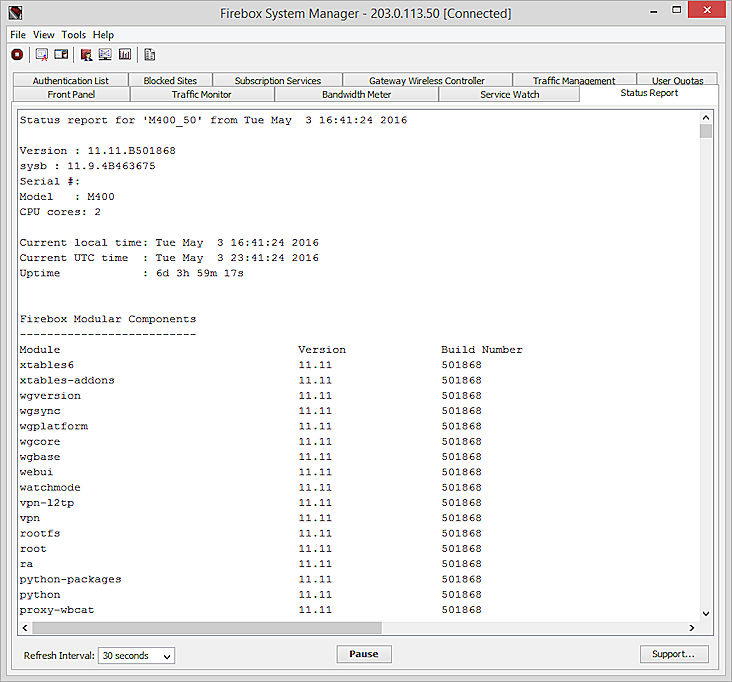Screen dimensions: 732x682
Task: Select the Gateway Wireless Controller tab
Action: [x=426, y=80]
